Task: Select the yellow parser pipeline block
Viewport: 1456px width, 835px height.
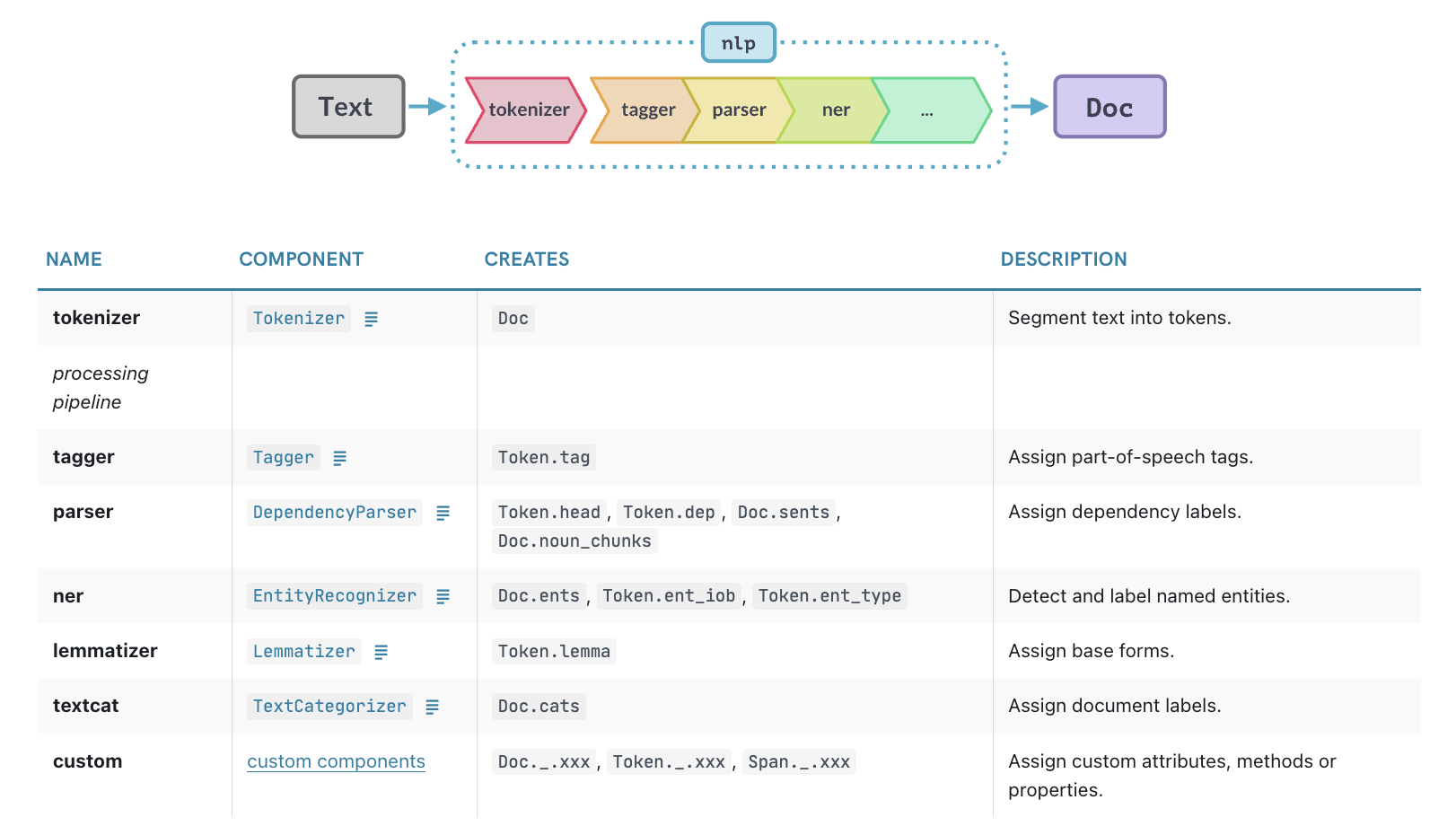Action: [739, 110]
